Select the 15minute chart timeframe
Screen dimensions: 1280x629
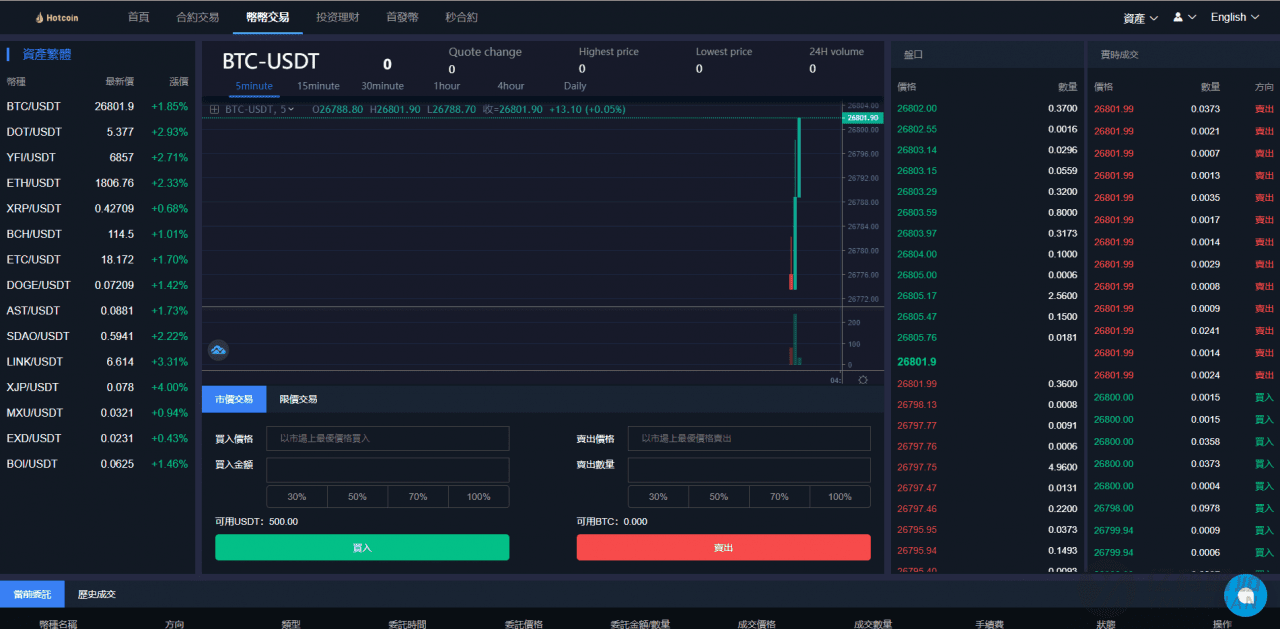(x=317, y=86)
